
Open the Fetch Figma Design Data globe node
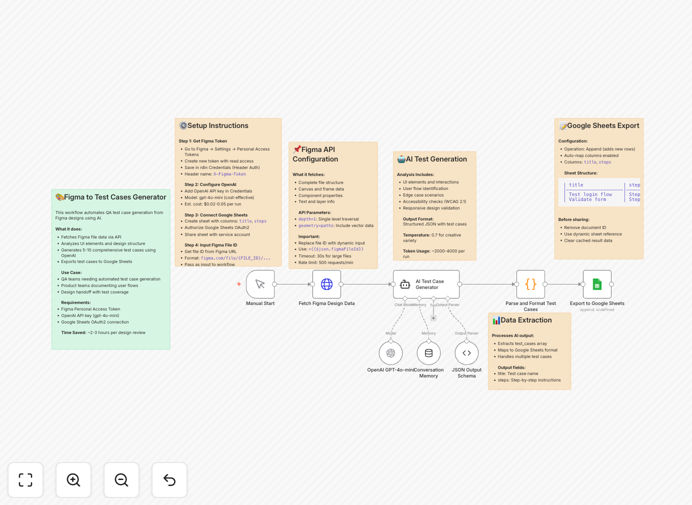tap(327, 284)
